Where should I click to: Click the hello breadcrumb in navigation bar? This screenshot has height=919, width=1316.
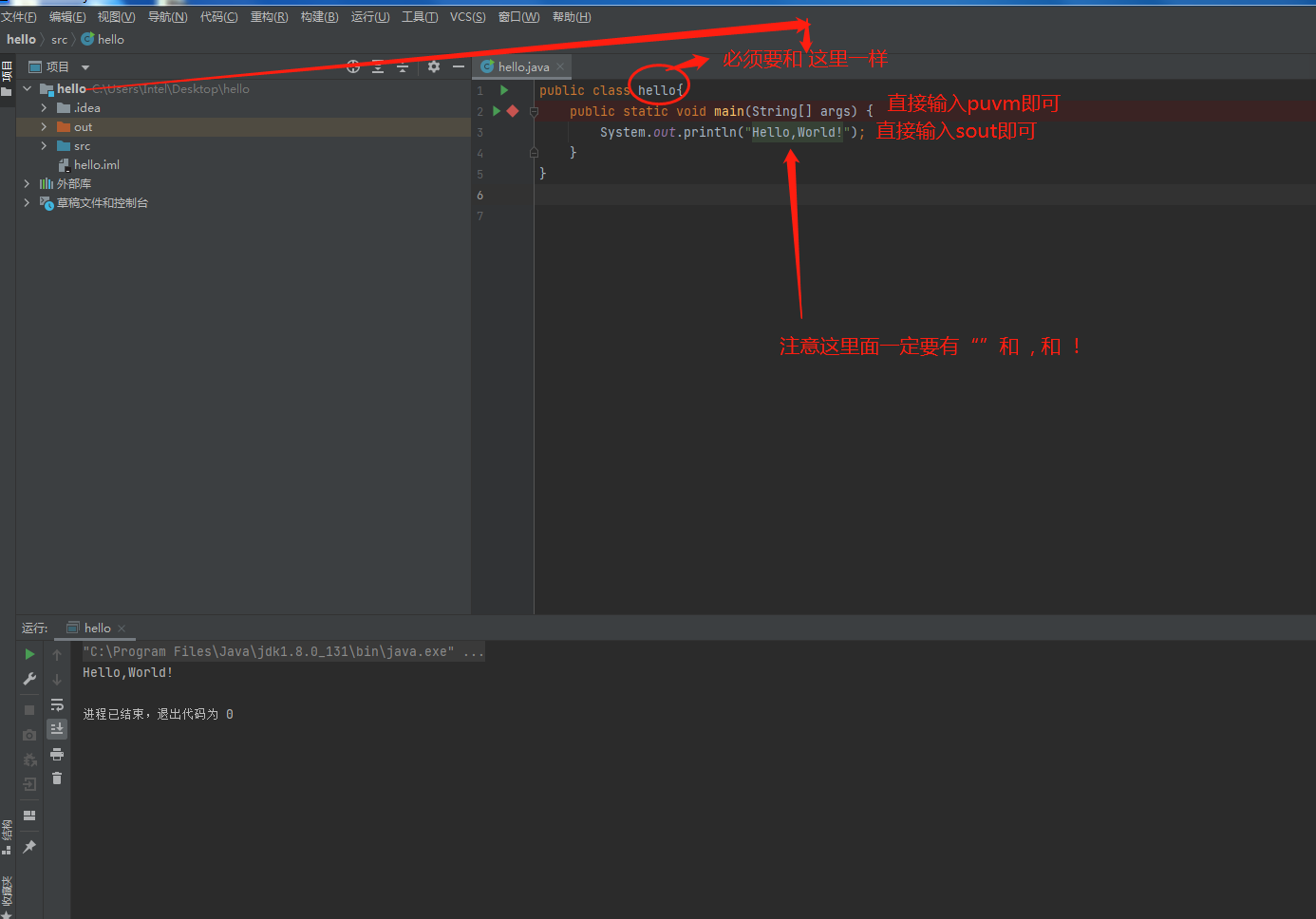(x=21, y=39)
